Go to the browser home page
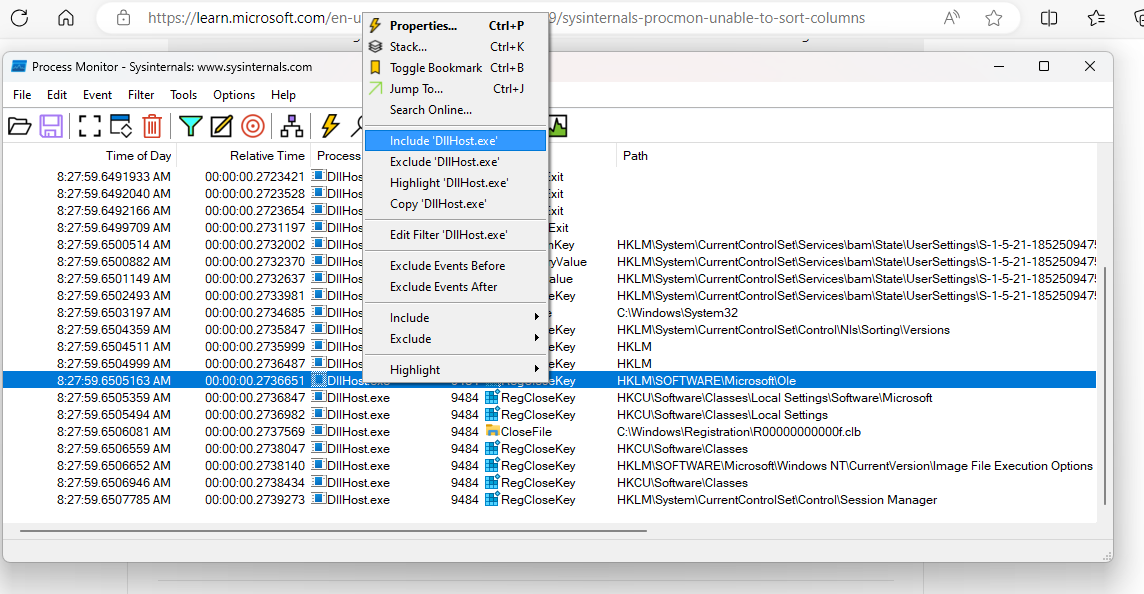 66,18
